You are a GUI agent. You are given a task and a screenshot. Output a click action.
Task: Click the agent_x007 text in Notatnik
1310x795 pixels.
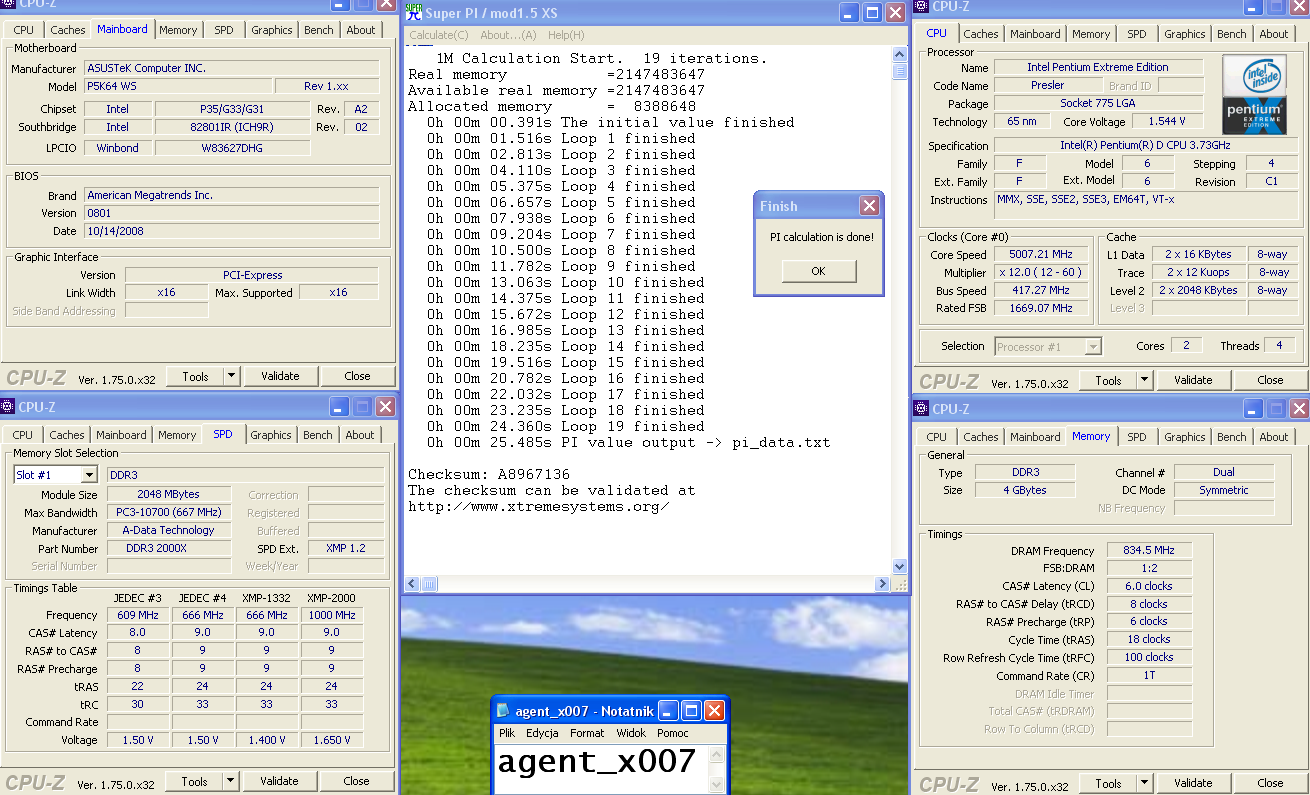pos(596,762)
